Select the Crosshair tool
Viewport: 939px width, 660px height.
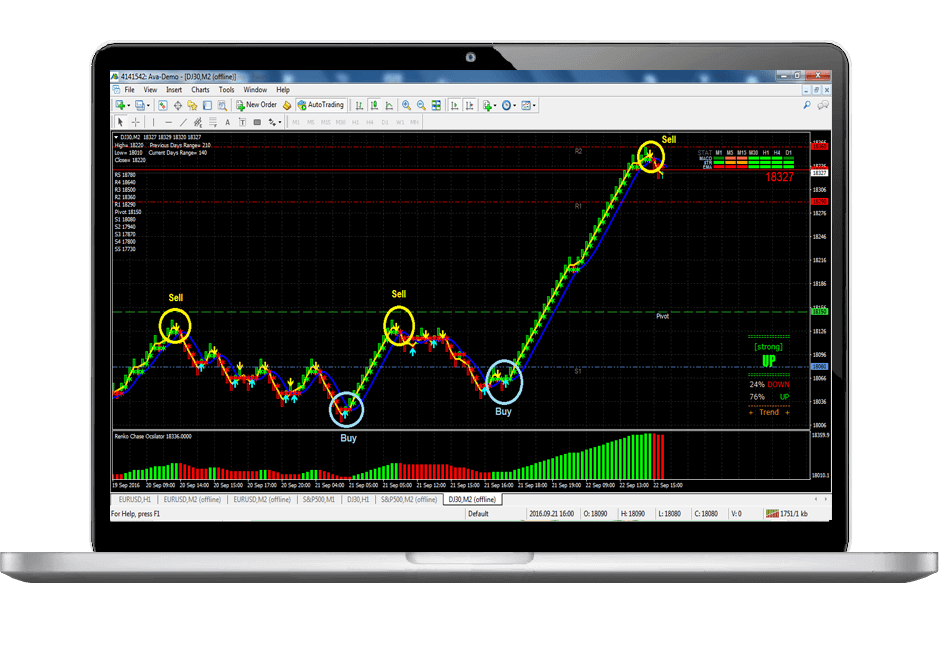coord(136,122)
